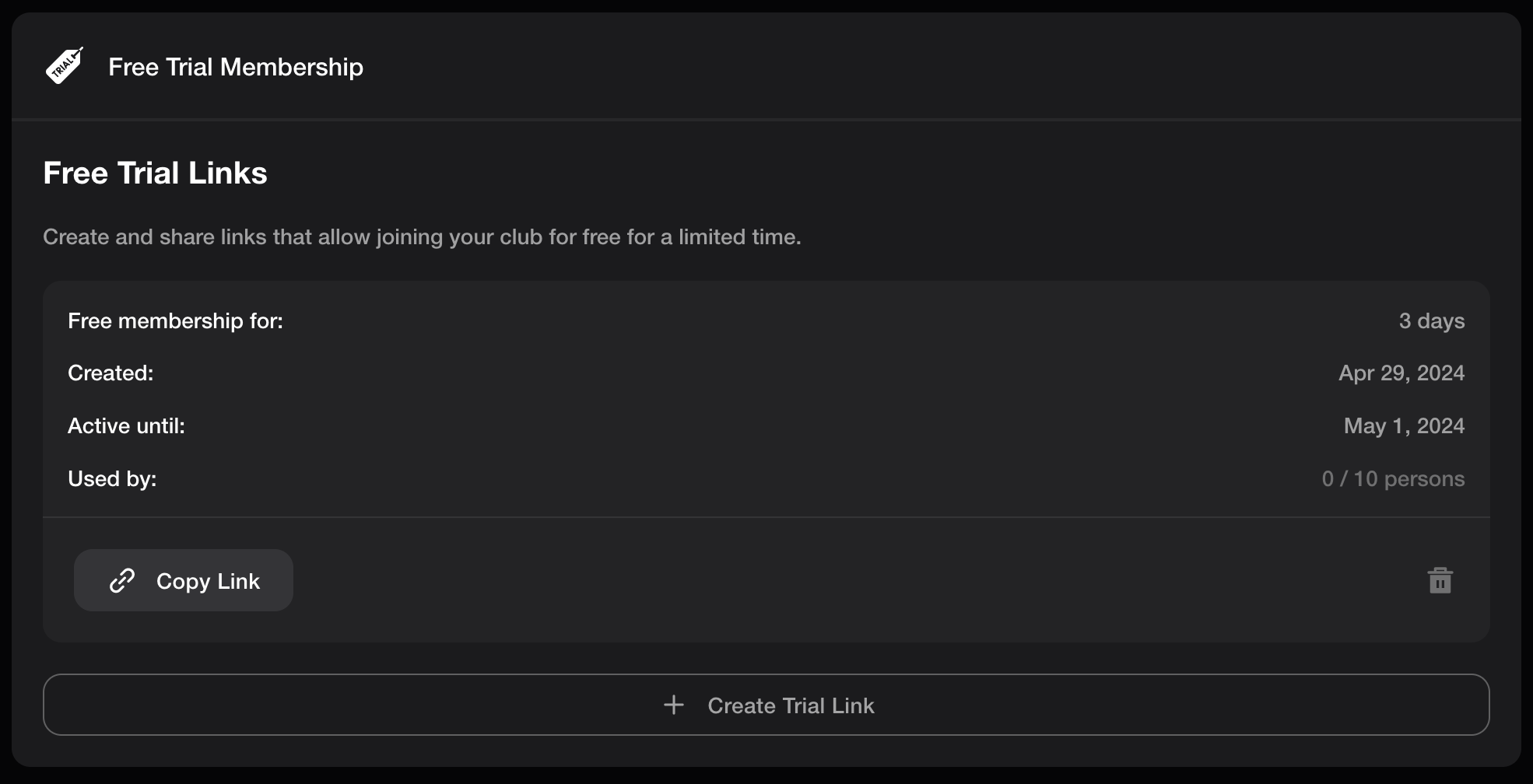1533x784 pixels.
Task: Select the 'Apr 29, 2024' created date
Action: click(x=1401, y=373)
